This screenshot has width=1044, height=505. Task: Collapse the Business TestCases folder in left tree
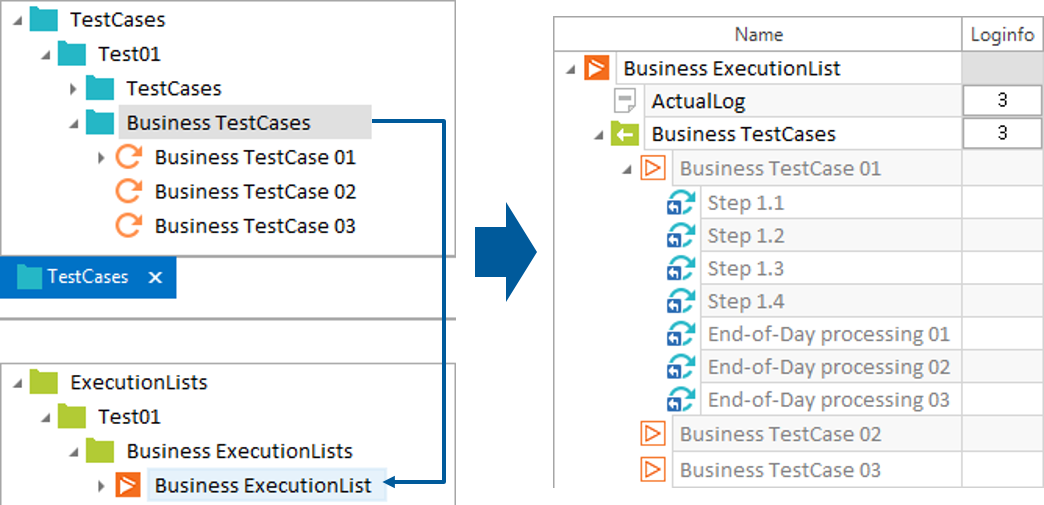[x=73, y=124]
